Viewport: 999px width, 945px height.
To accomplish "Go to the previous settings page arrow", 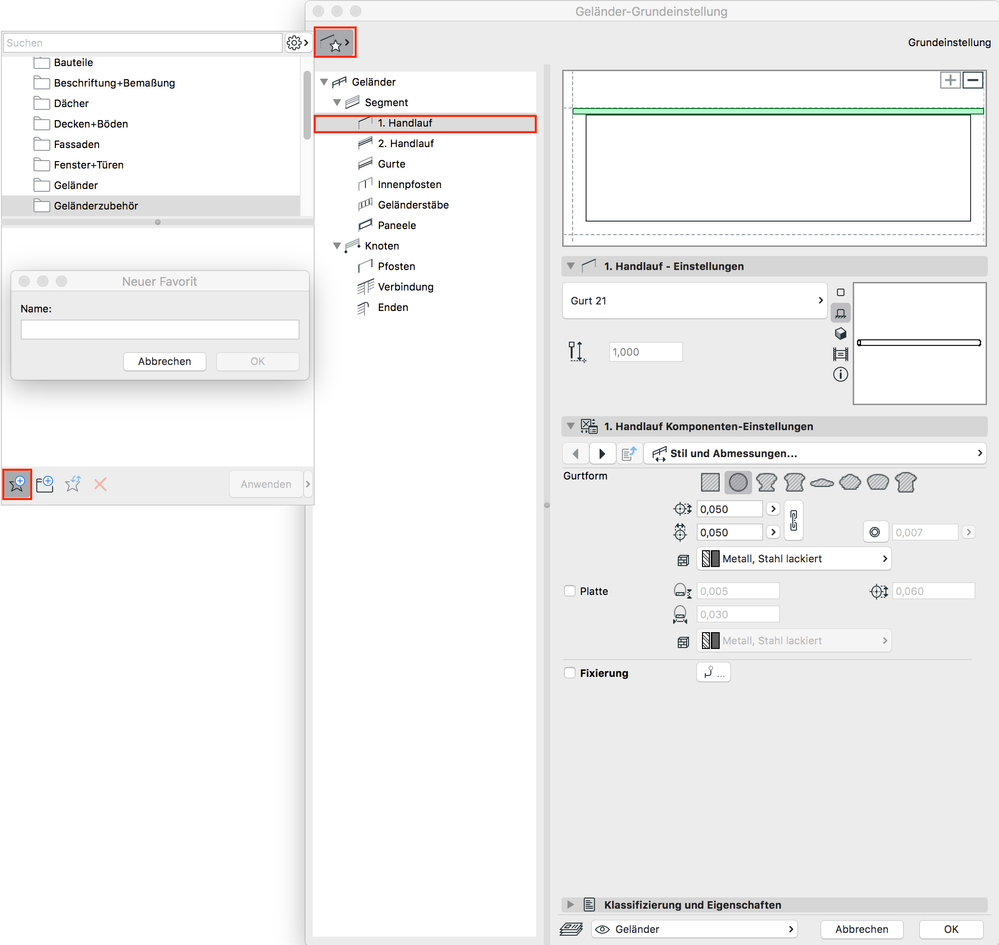I will (576, 454).
